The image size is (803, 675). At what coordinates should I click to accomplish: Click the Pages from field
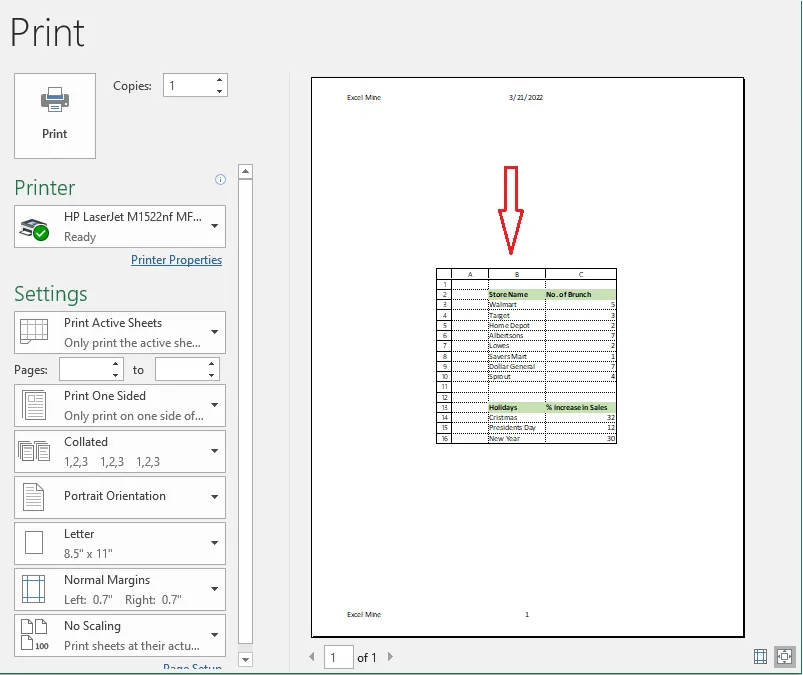click(x=85, y=369)
